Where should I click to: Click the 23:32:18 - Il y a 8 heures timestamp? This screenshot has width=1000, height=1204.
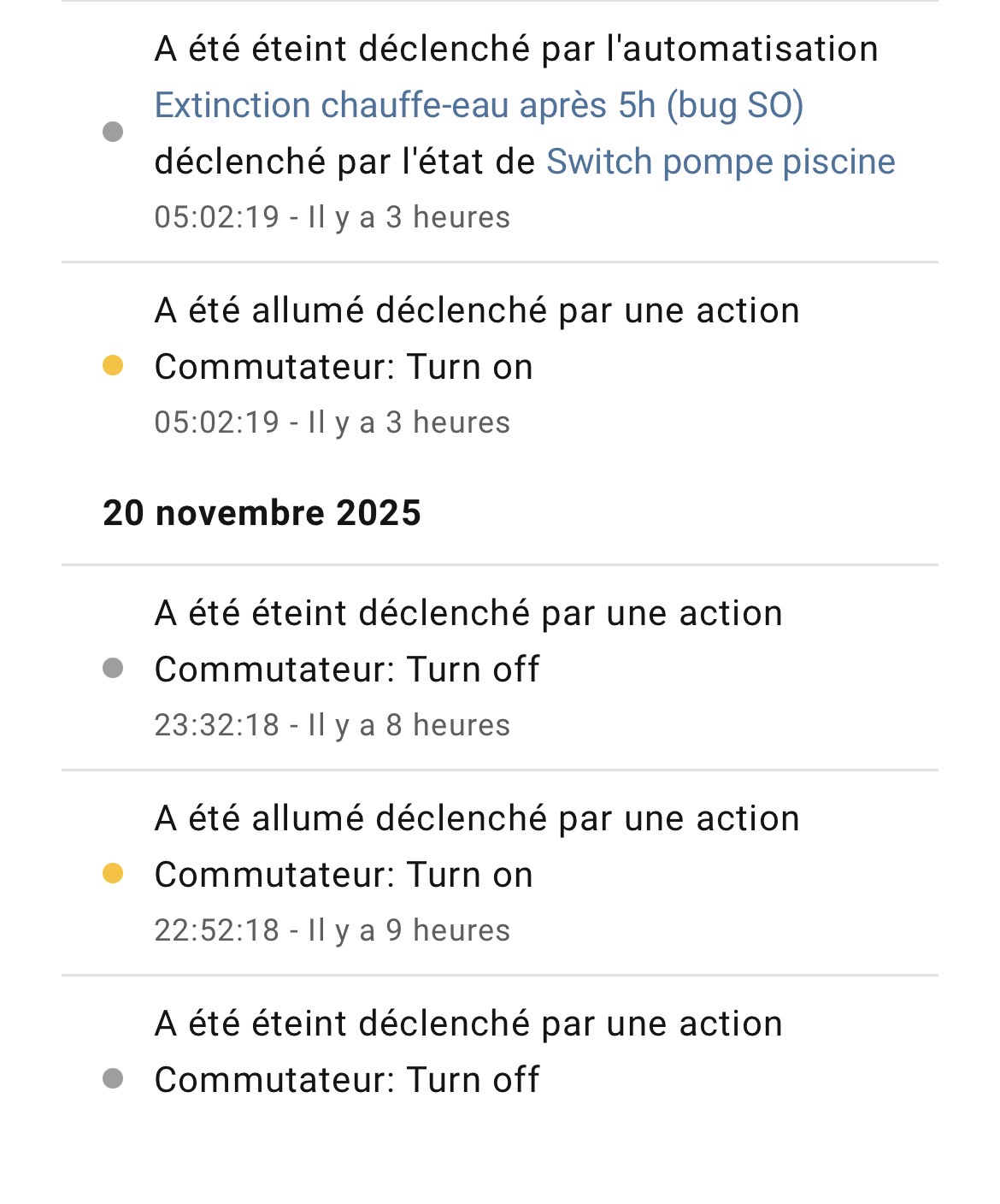[x=332, y=725]
